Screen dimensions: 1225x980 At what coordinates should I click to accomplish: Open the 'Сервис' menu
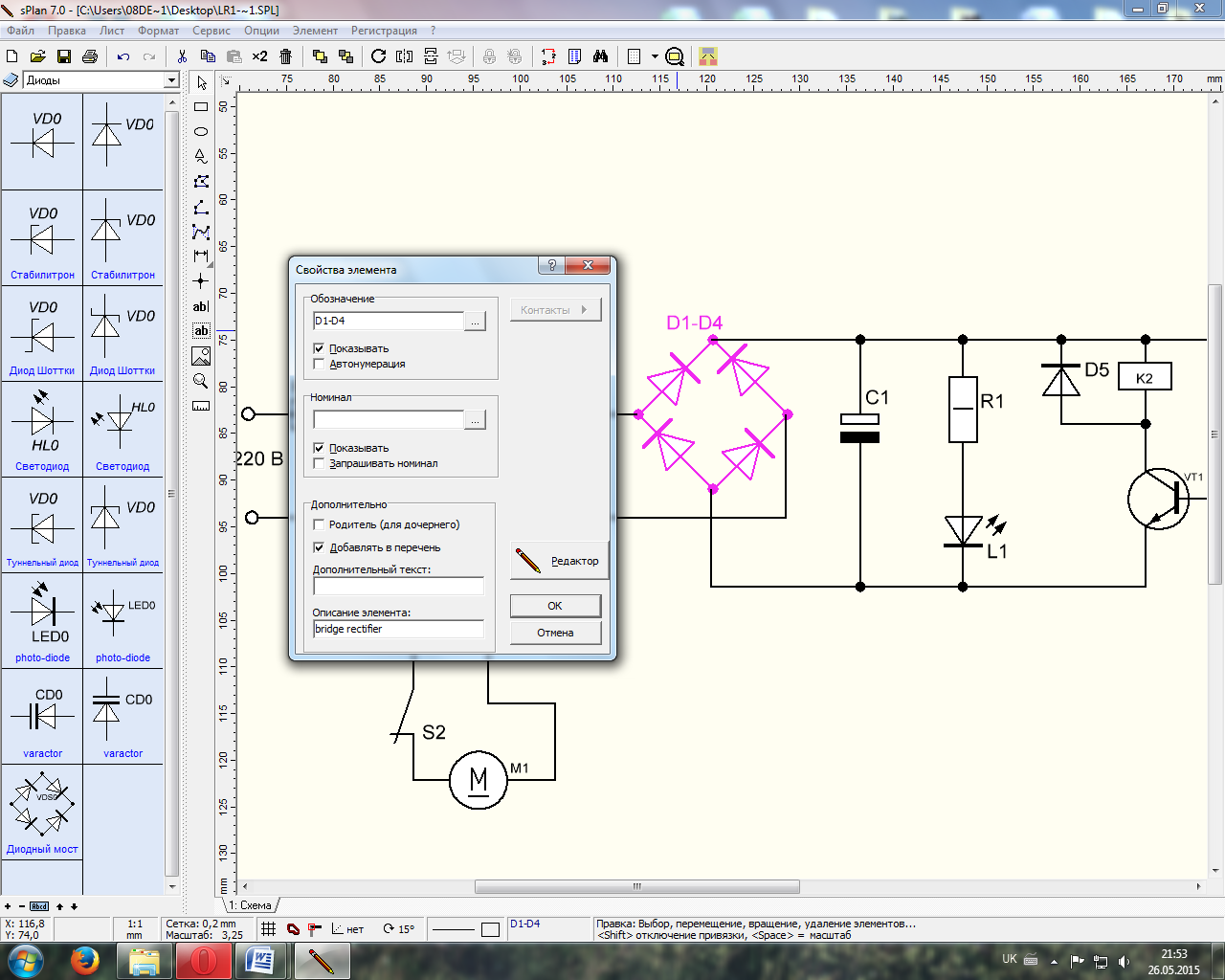[212, 31]
